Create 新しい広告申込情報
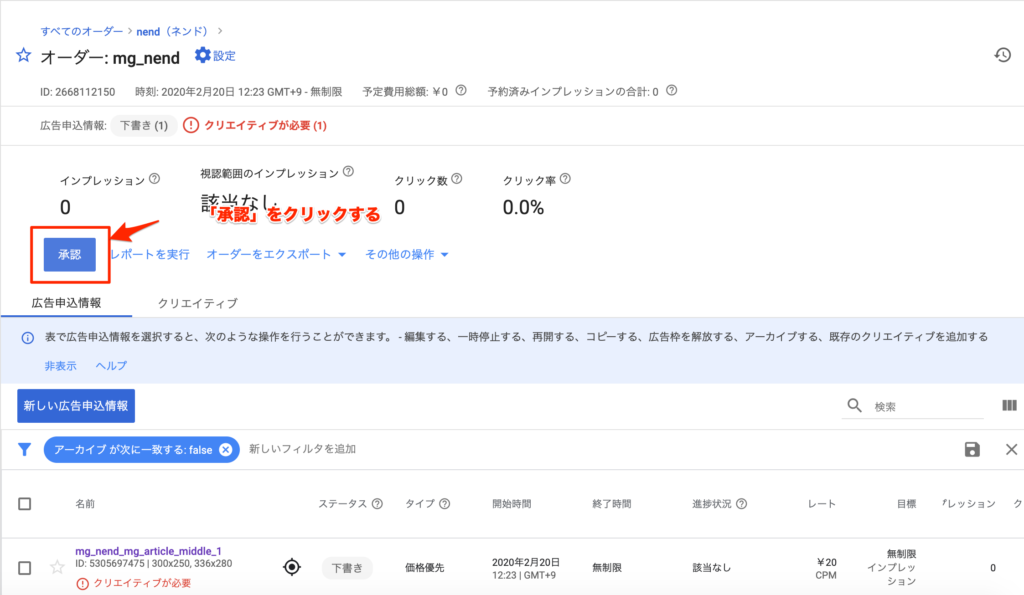Image resolution: width=1024 pixels, height=595 pixels. click(x=76, y=406)
